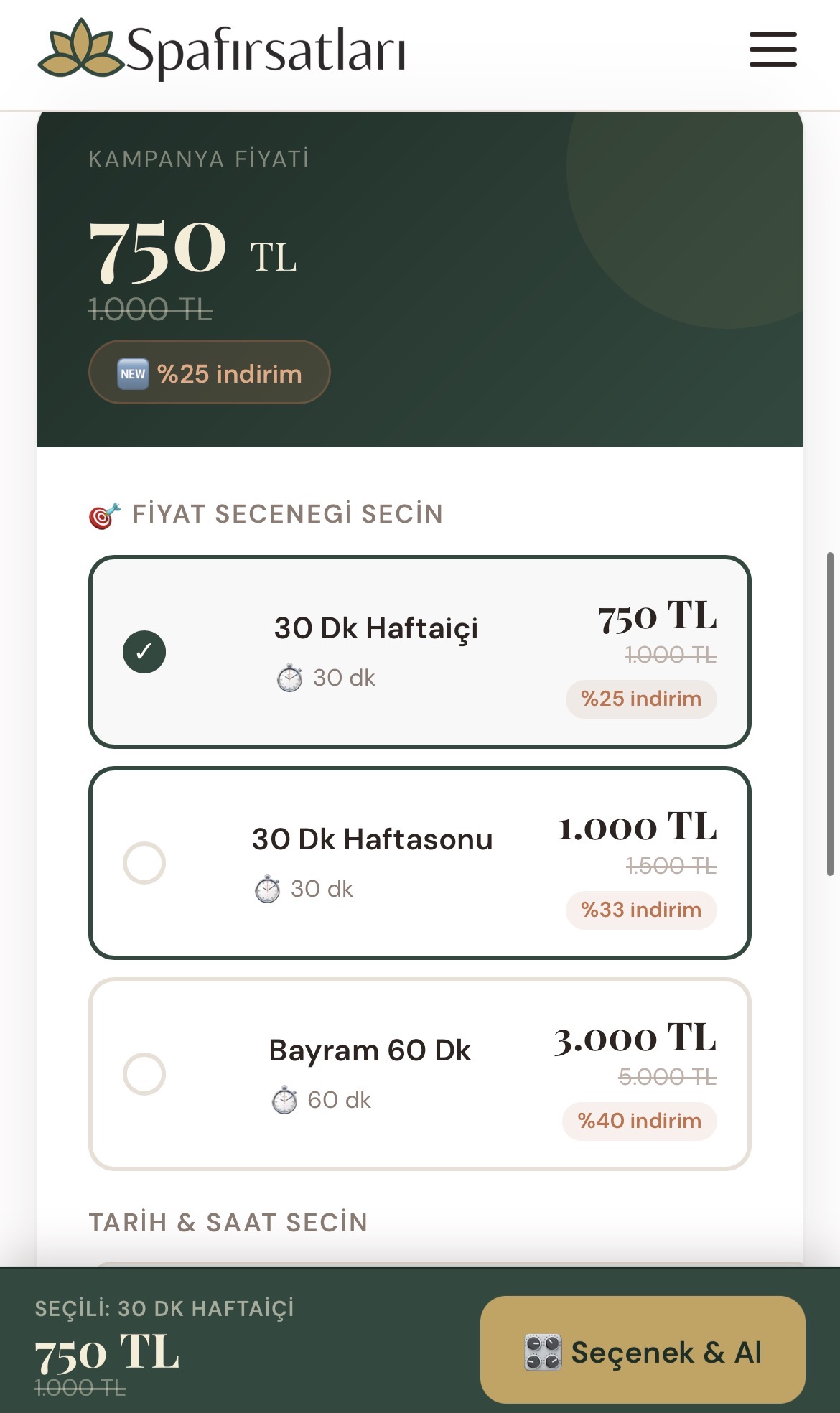Click the Spafırsatları lotus logo

(x=80, y=47)
